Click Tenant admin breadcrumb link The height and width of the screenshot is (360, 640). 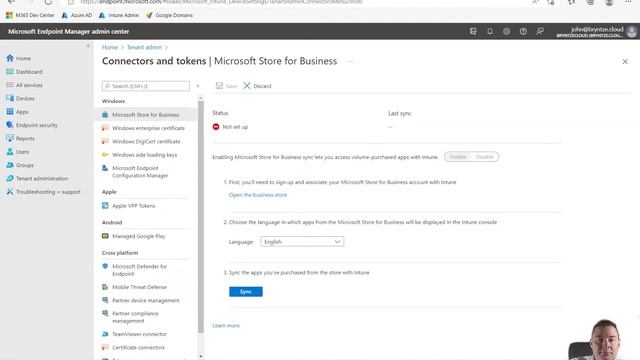(x=144, y=47)
